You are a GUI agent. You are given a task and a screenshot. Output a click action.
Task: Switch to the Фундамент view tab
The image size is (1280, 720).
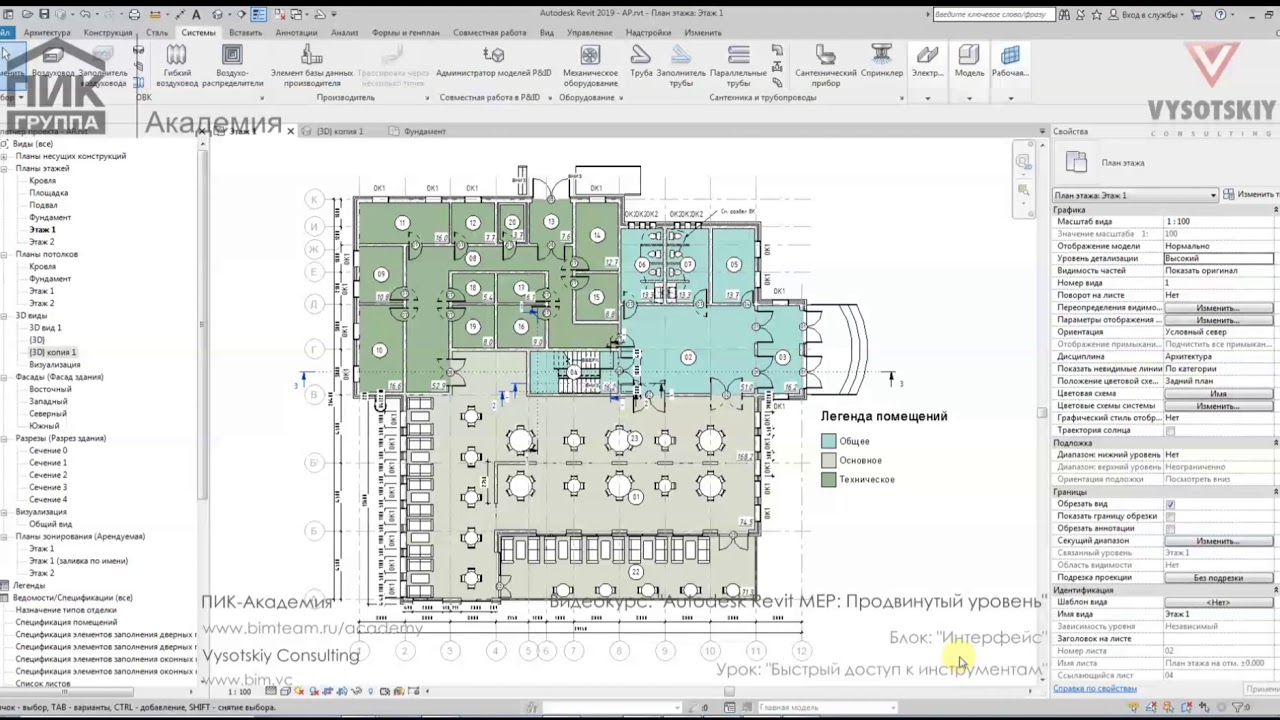(x=425, y=131)
